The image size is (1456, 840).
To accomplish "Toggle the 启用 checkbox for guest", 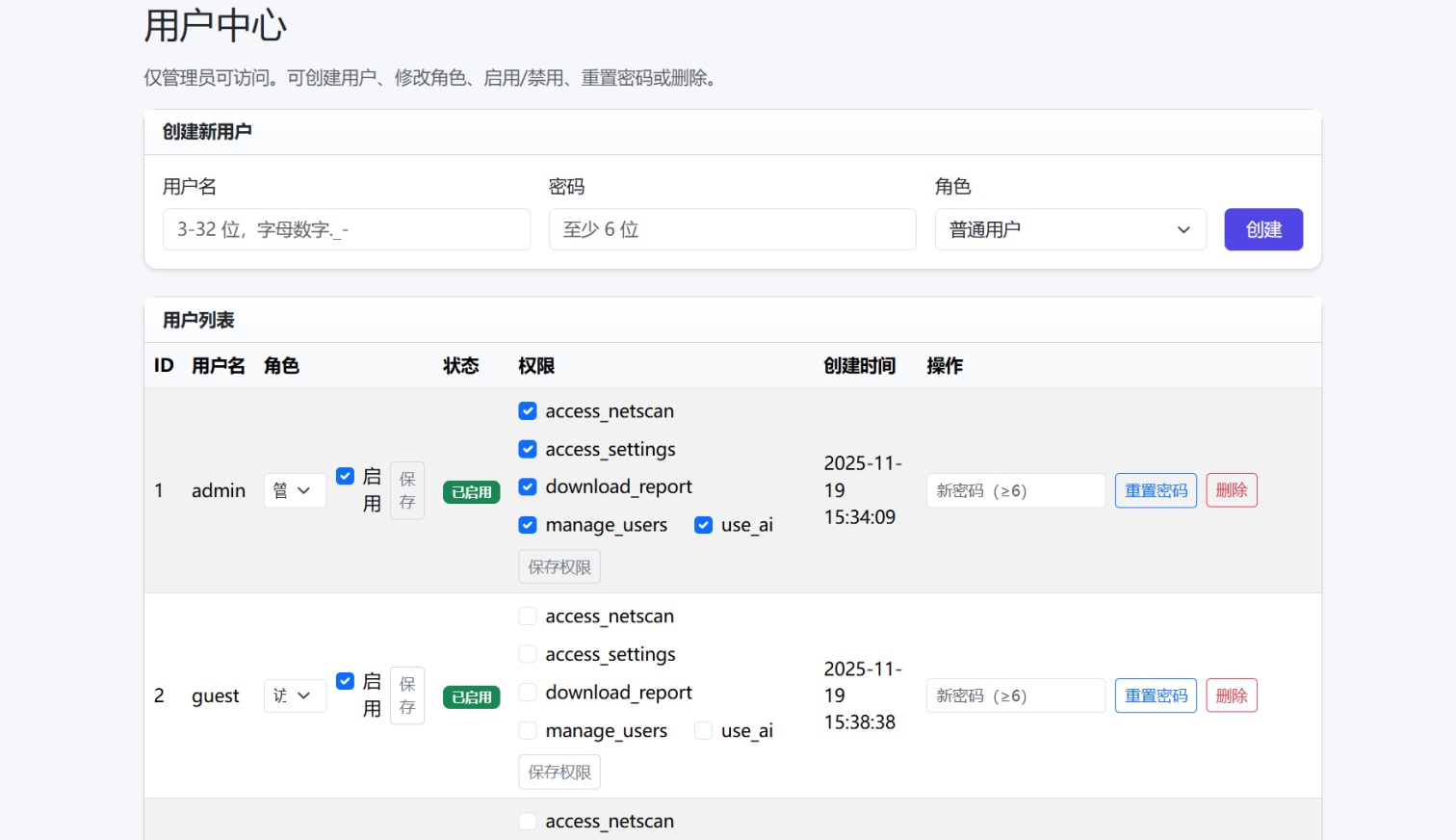I will pos(345,681).
